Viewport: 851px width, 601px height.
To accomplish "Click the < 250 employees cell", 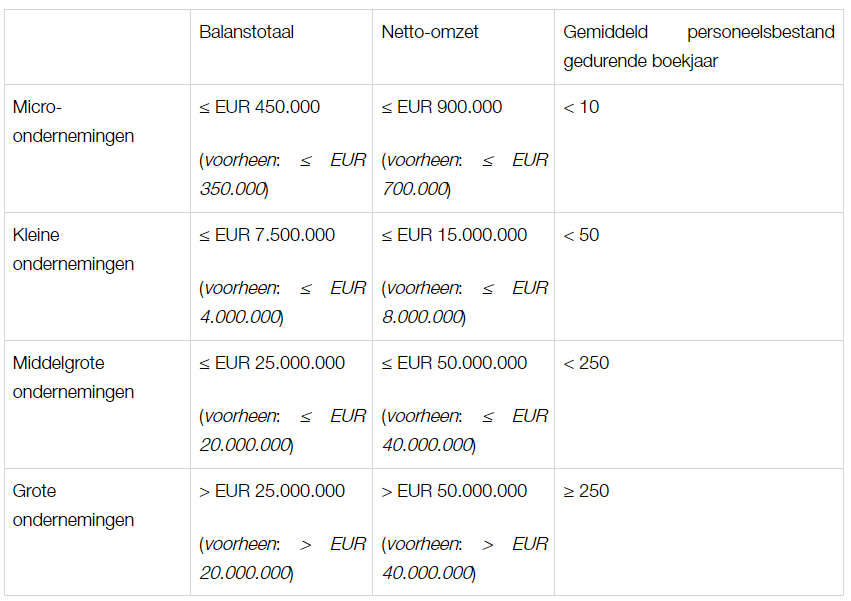I will coord(586,363).
